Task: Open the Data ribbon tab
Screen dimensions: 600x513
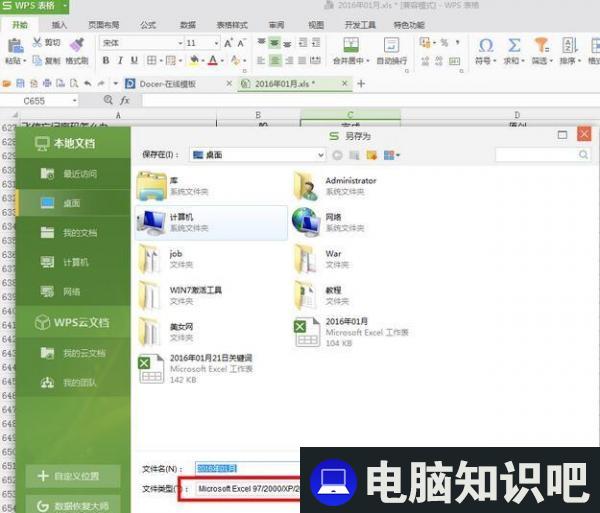Action: pyautogui.click(x=188, y=25)
